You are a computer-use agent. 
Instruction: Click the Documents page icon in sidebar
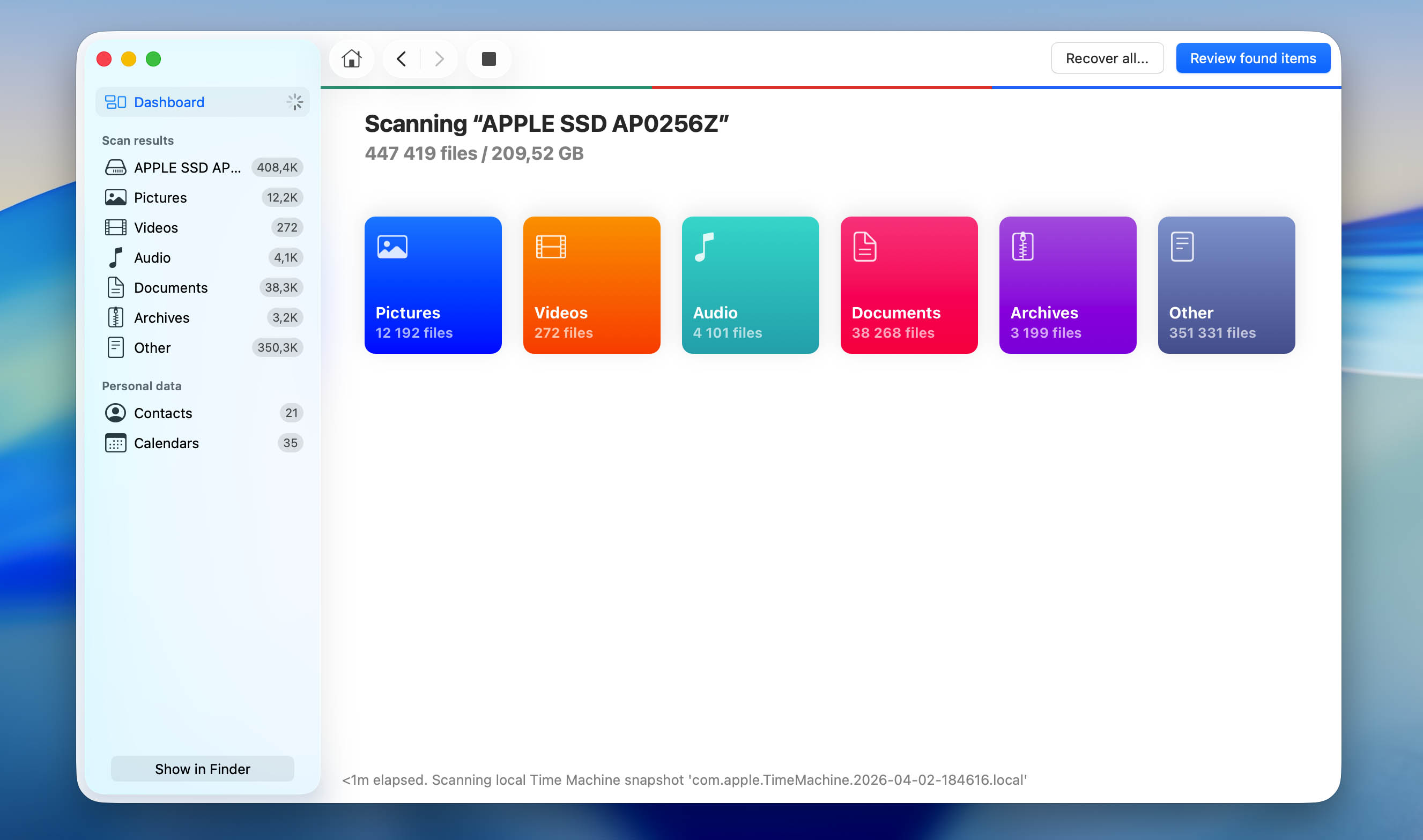coord(115,287)
